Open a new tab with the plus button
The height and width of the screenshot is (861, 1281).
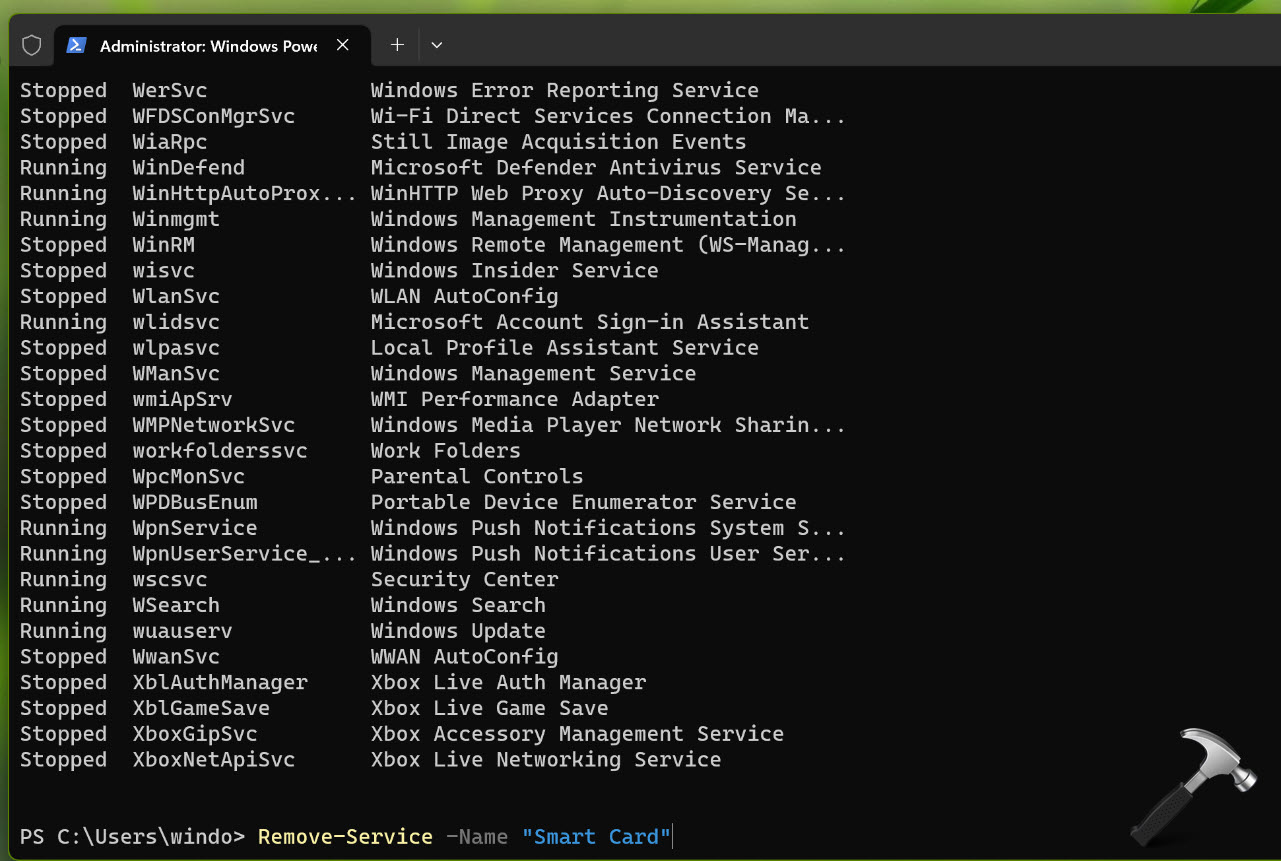[x=397, y=45]
